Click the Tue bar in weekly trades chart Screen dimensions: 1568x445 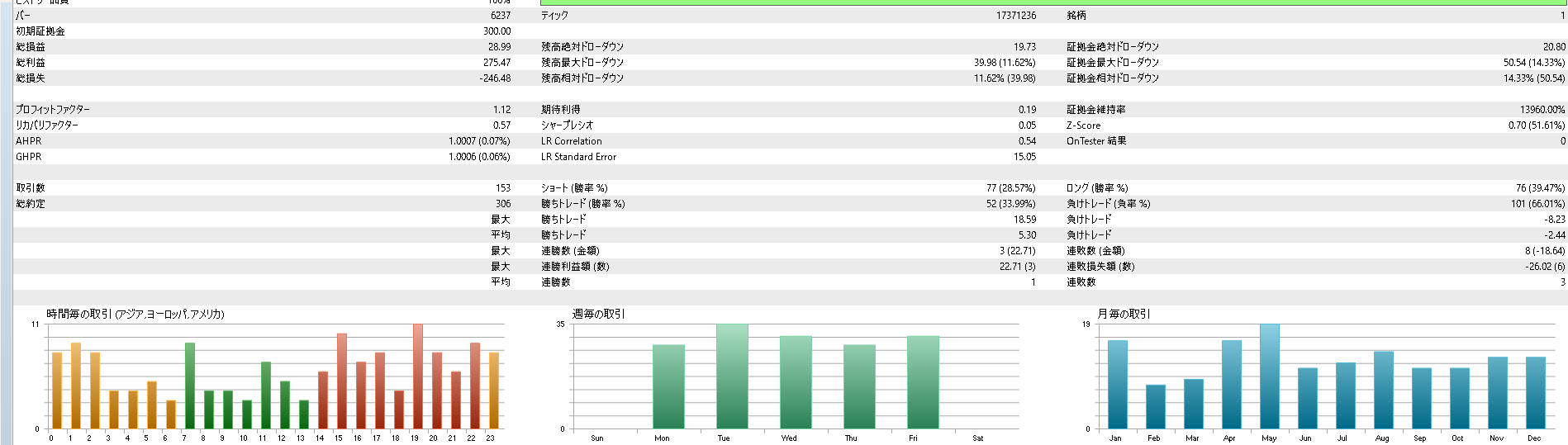point(732,376)
